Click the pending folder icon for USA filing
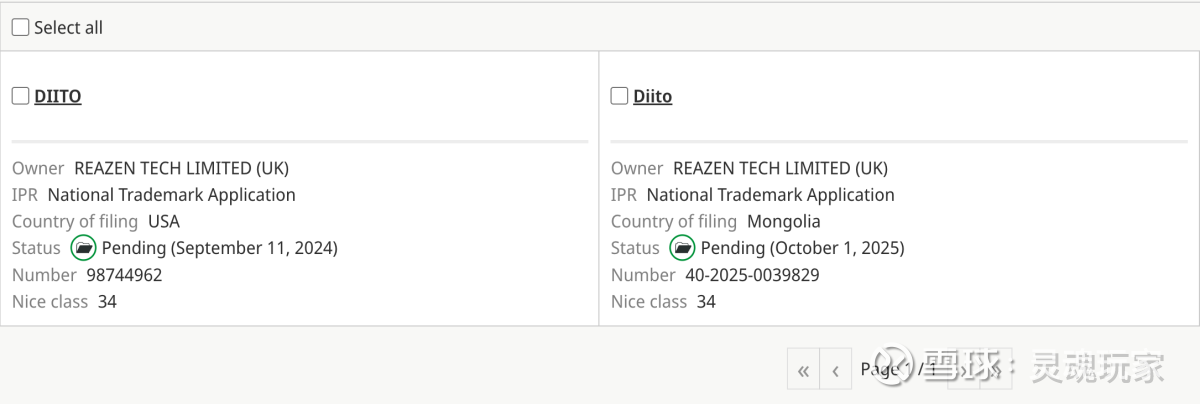The height and width of the screenshot is (404, 1200). pyautogui.click(x=84, y=248)
